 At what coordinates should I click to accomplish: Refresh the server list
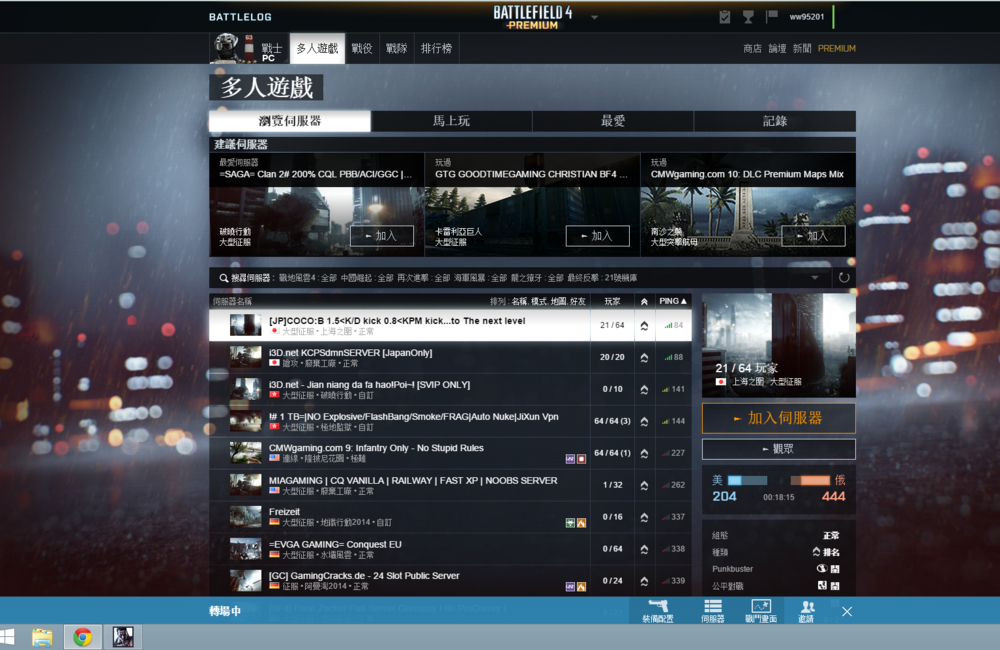click(844, 277)
